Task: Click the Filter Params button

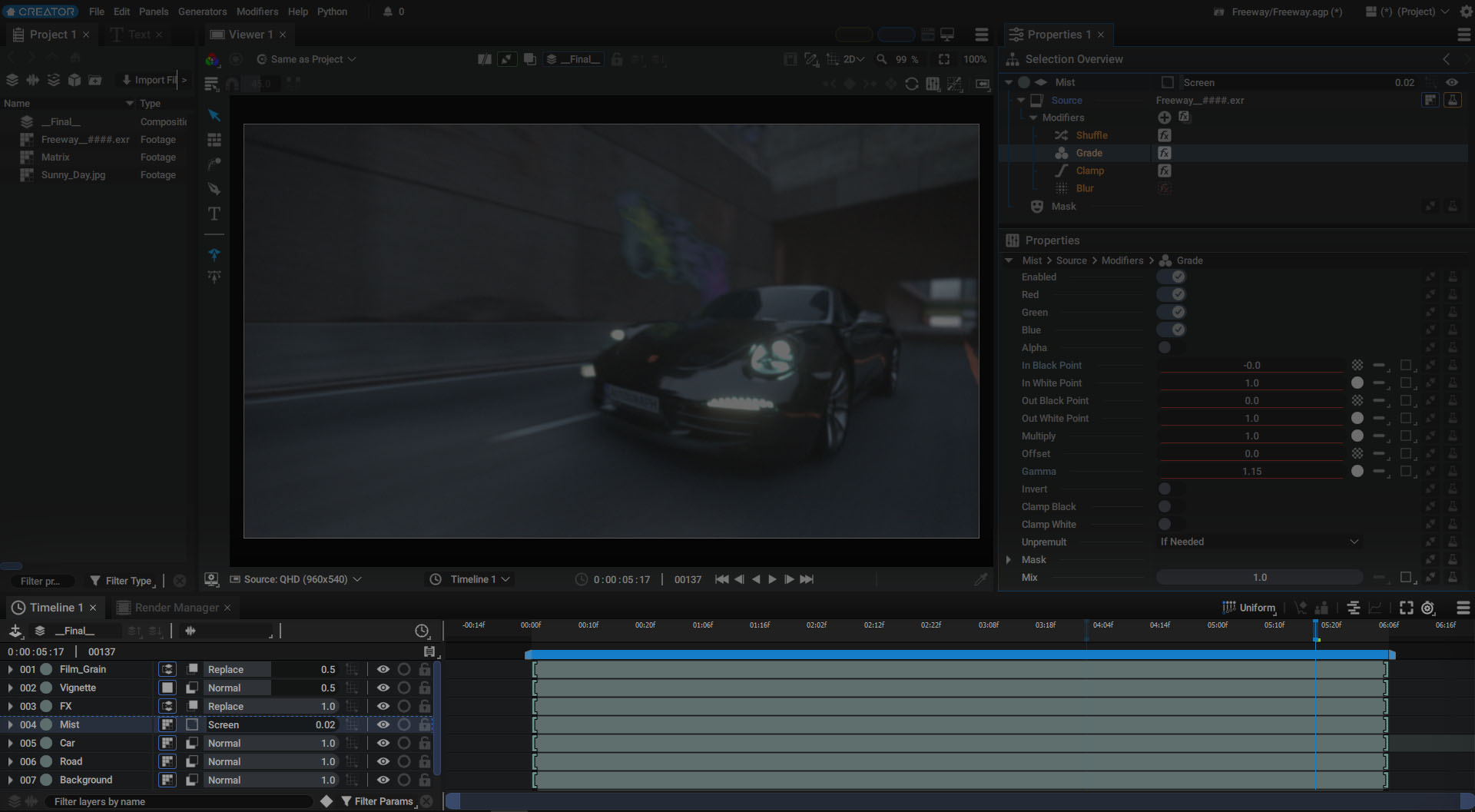Action: click(377, 801)
